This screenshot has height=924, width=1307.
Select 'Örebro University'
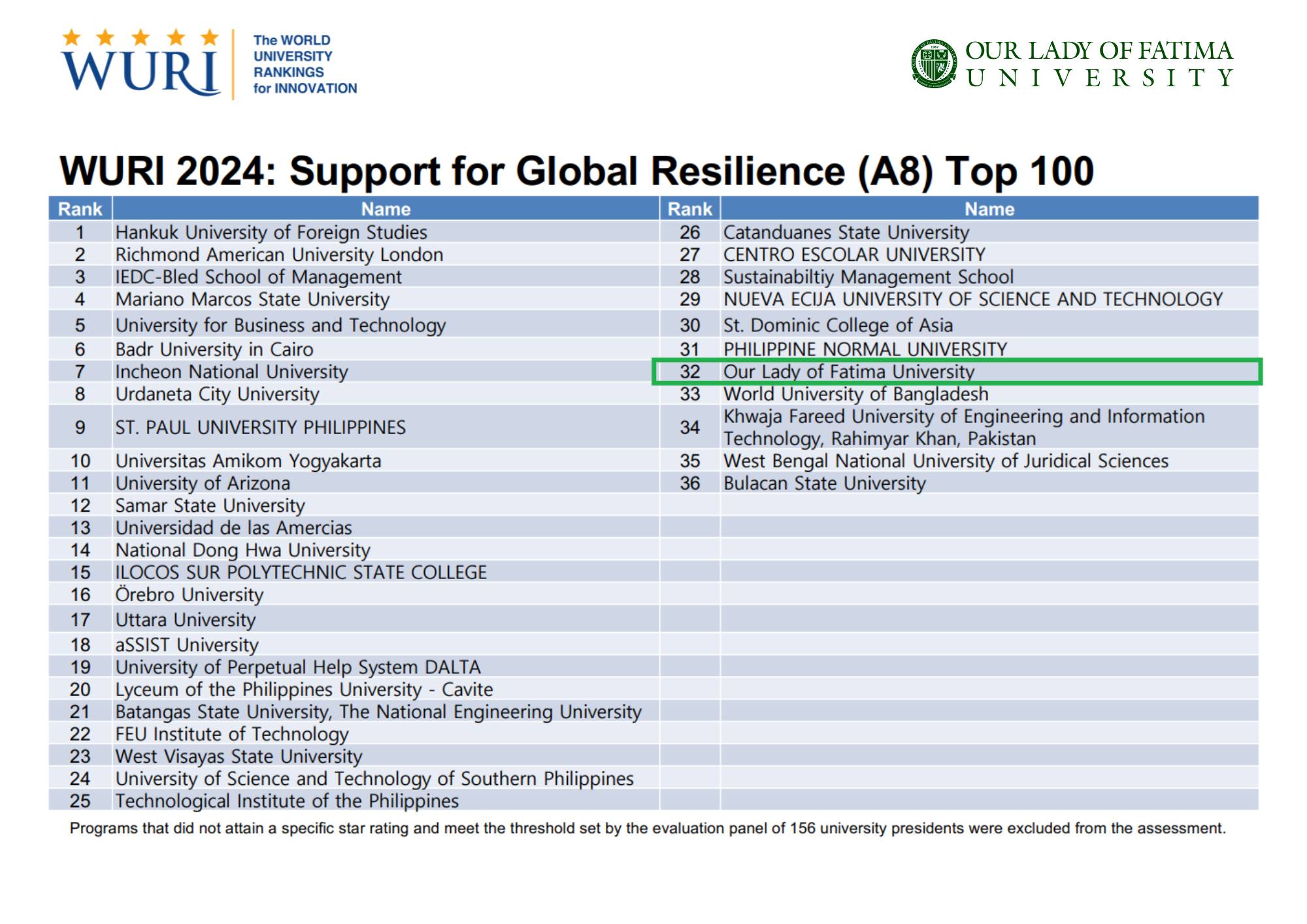189,595
